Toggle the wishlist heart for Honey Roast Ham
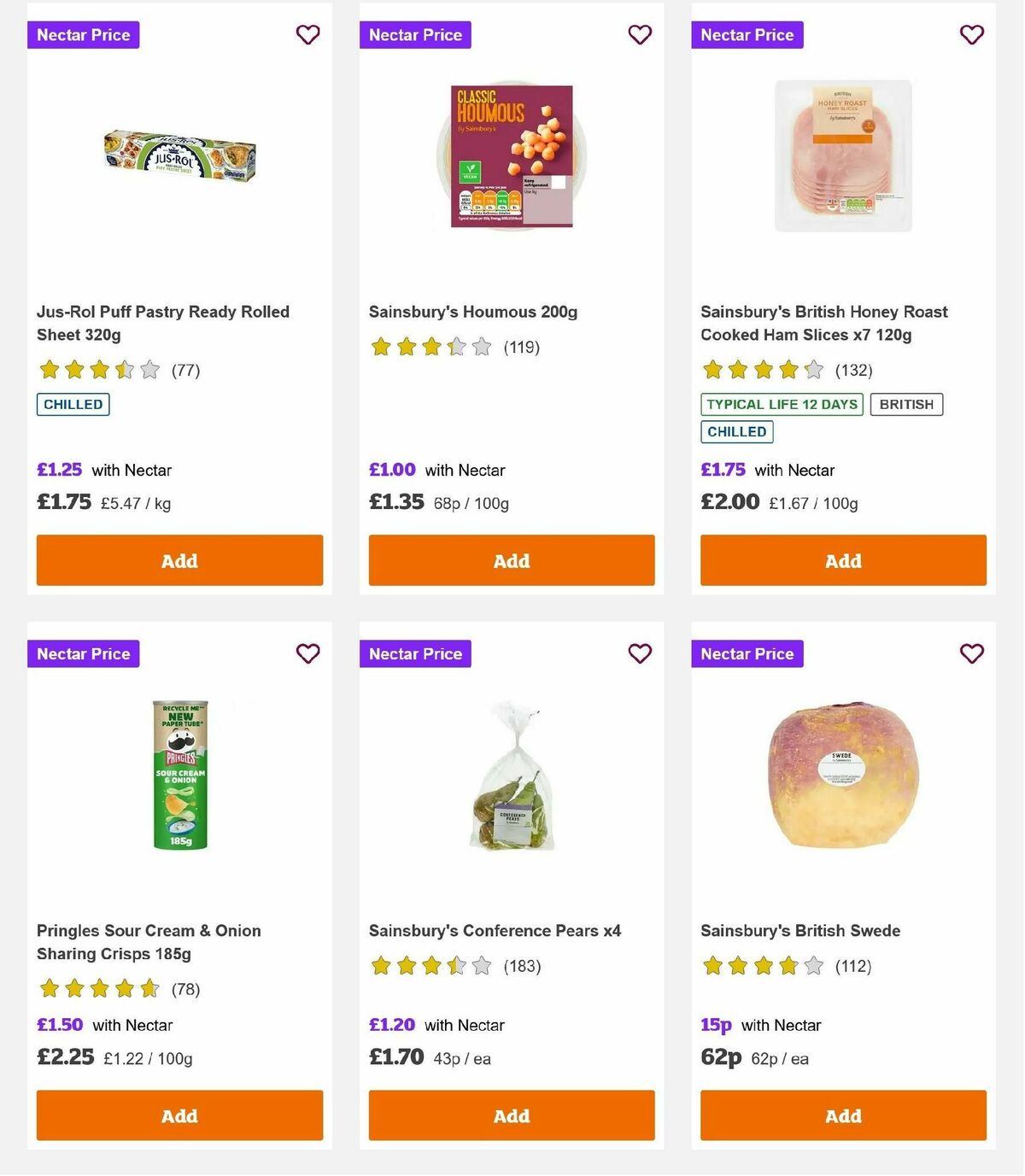Image resolution: width=1025 pixels, height=1176 pixels. click(972, 35)
